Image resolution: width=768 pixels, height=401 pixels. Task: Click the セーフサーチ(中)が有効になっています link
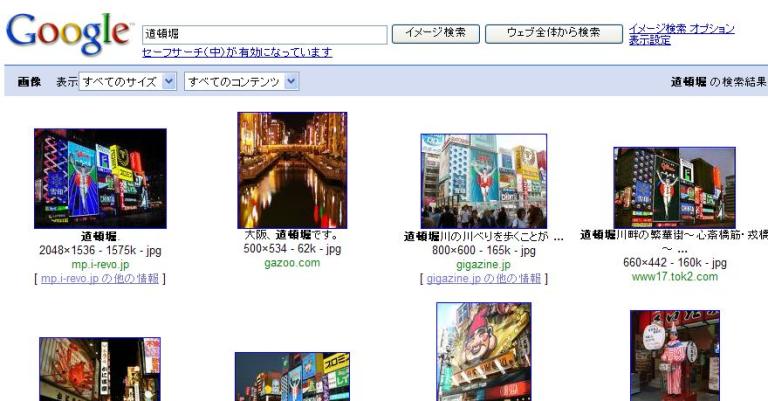(237, 52)
